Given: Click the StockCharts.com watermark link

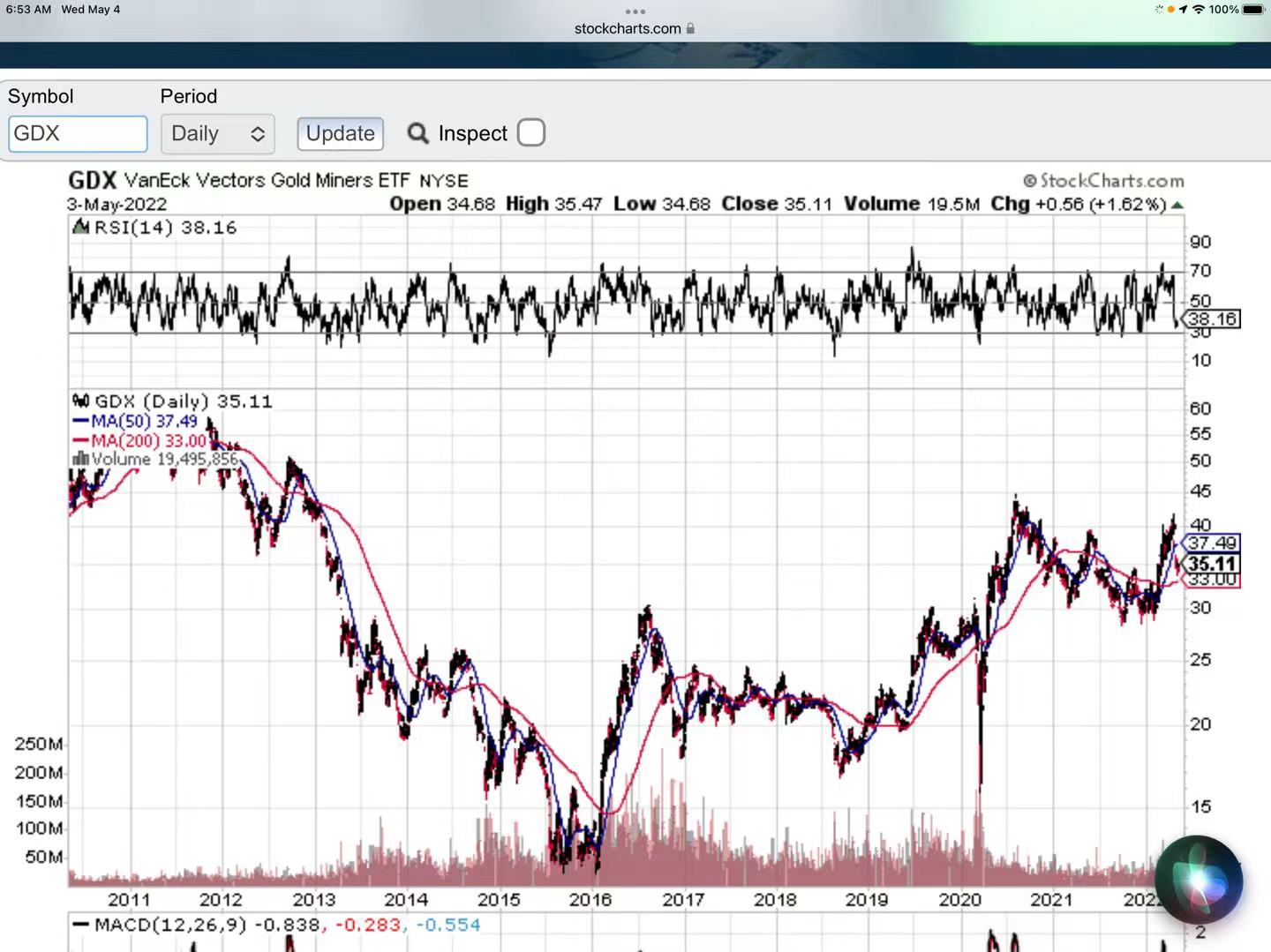Looking at the screenshot, I should click(1103, 181).
